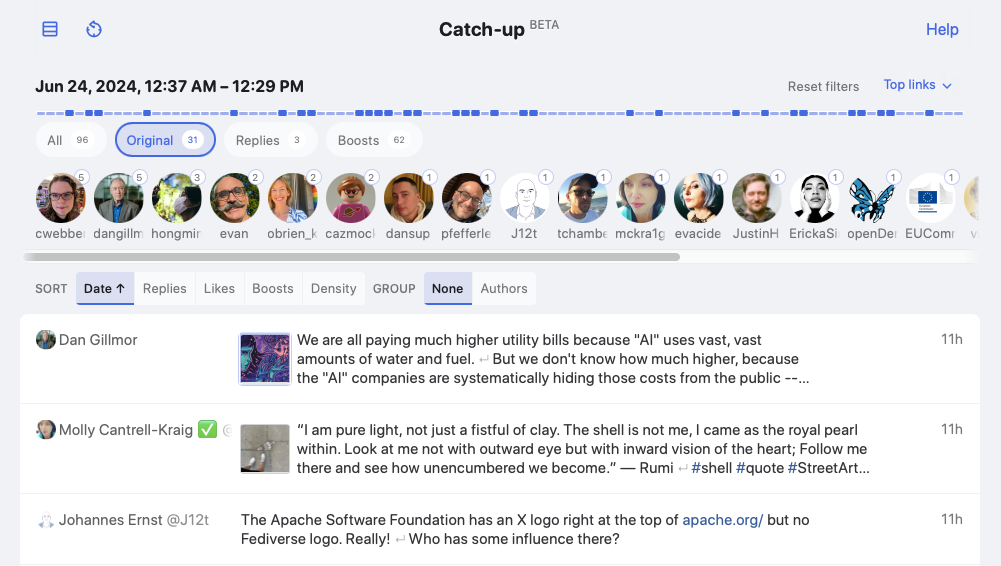Sort posts by Density
This screenshot has width=1001, height=566.
(333, 288)
